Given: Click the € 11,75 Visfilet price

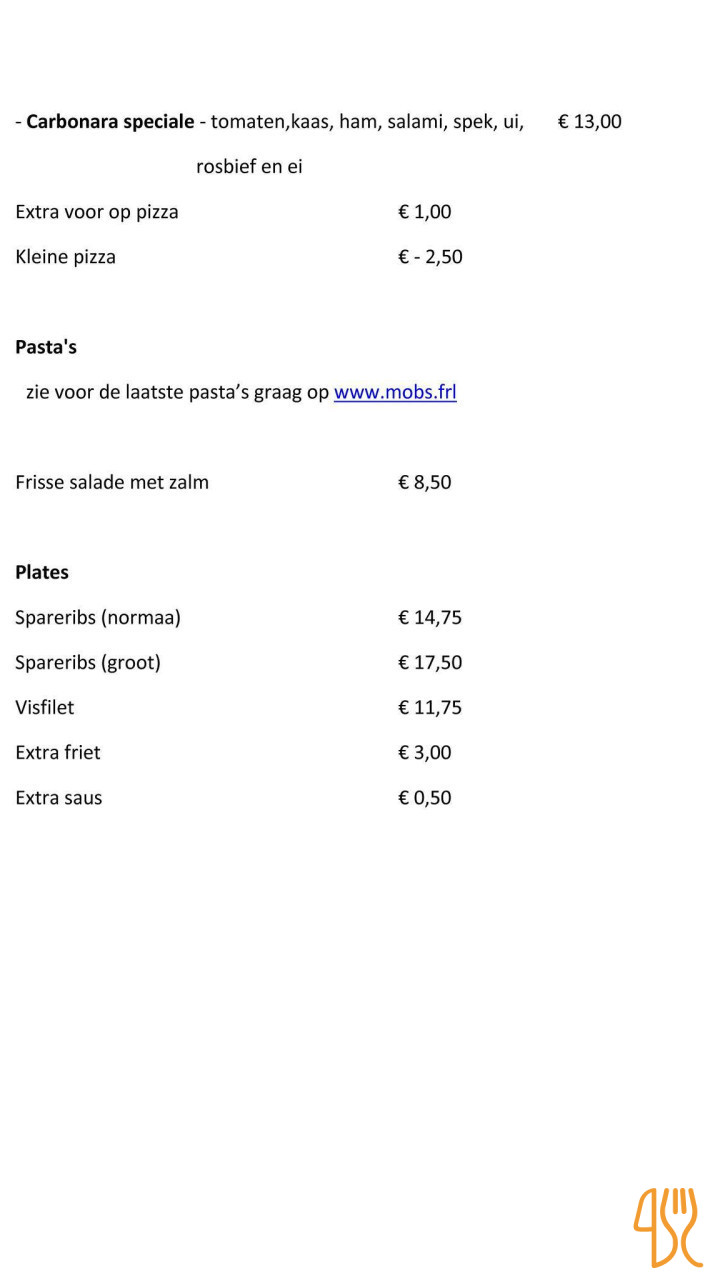Looking at the screenshot, I should [x=430, y=707].
